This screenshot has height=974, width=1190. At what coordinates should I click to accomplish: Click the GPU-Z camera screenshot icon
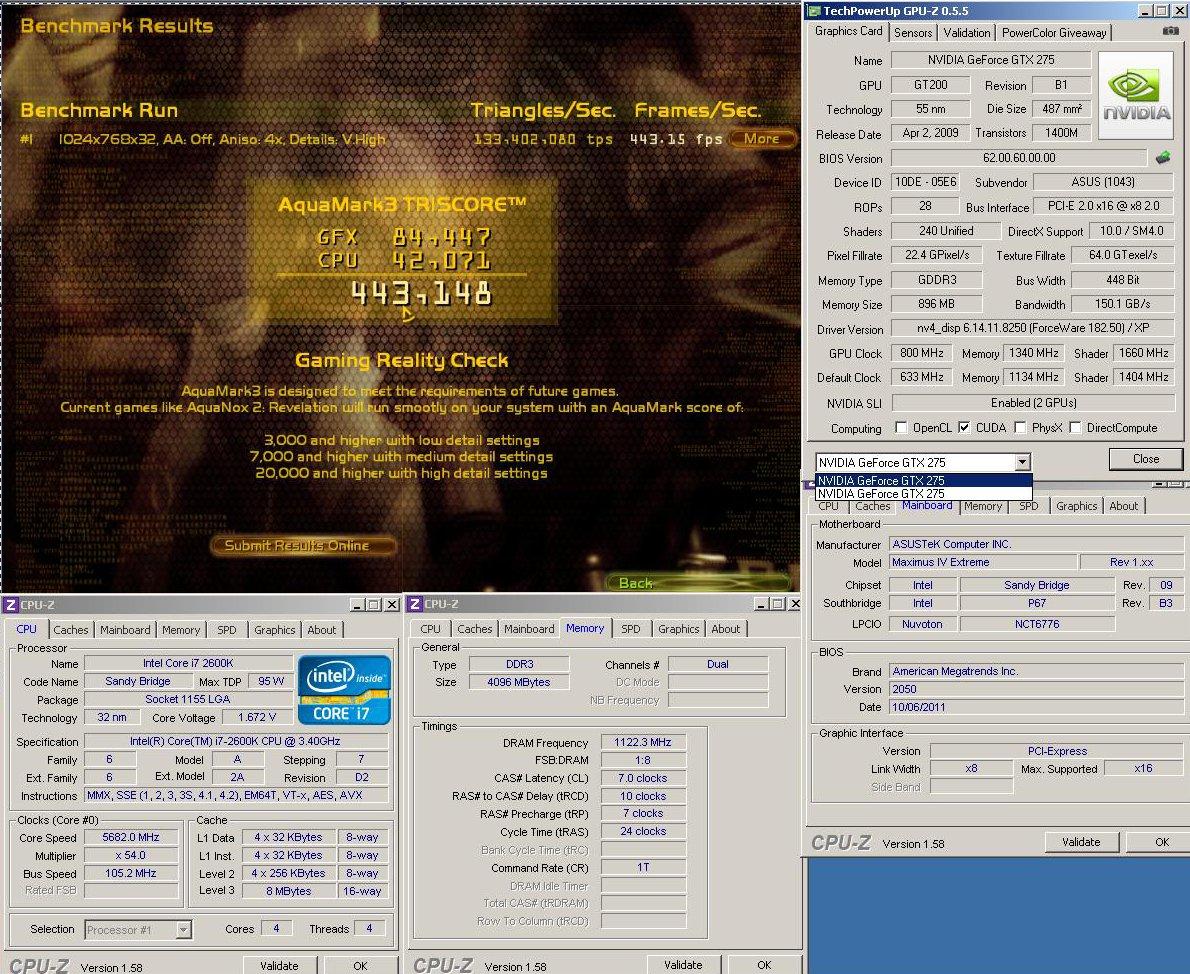[x=1171, y=31]
